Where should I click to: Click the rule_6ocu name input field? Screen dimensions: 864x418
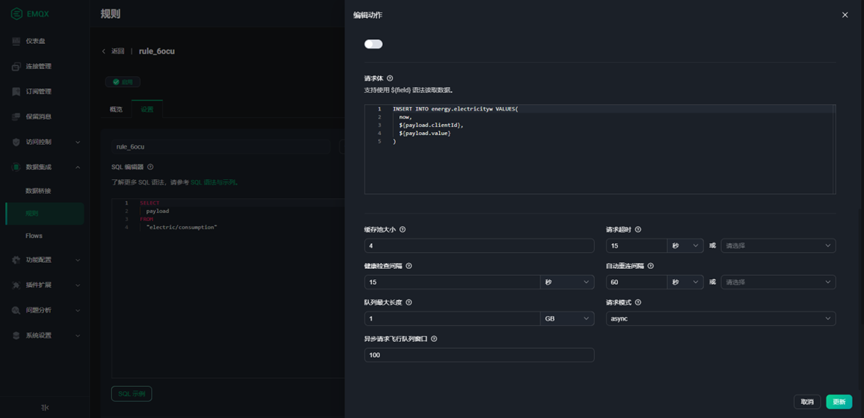tap(220, 147)
